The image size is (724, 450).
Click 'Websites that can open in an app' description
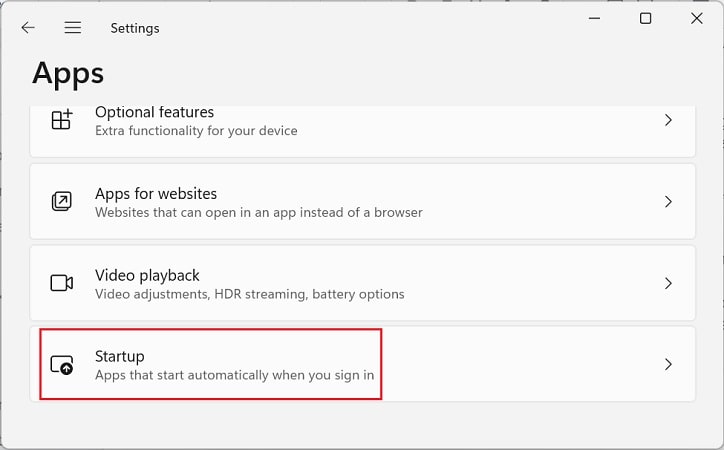click(x=259, y=212)
